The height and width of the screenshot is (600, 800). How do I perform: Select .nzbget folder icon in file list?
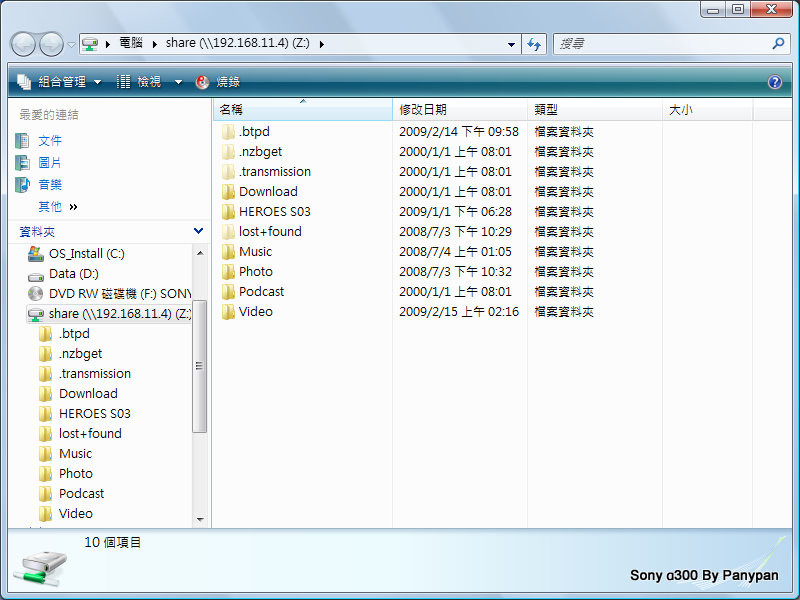click(x=228, y=152)
